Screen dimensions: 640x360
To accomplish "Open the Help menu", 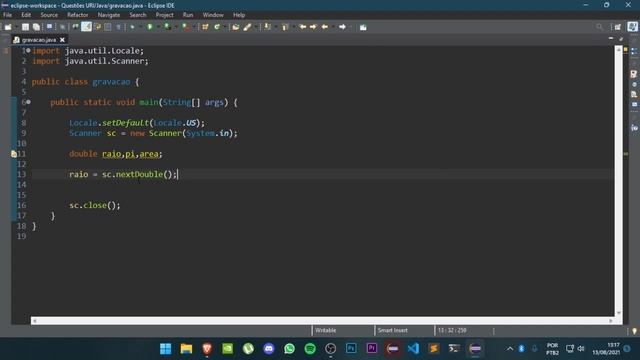I will pos(239,15).
